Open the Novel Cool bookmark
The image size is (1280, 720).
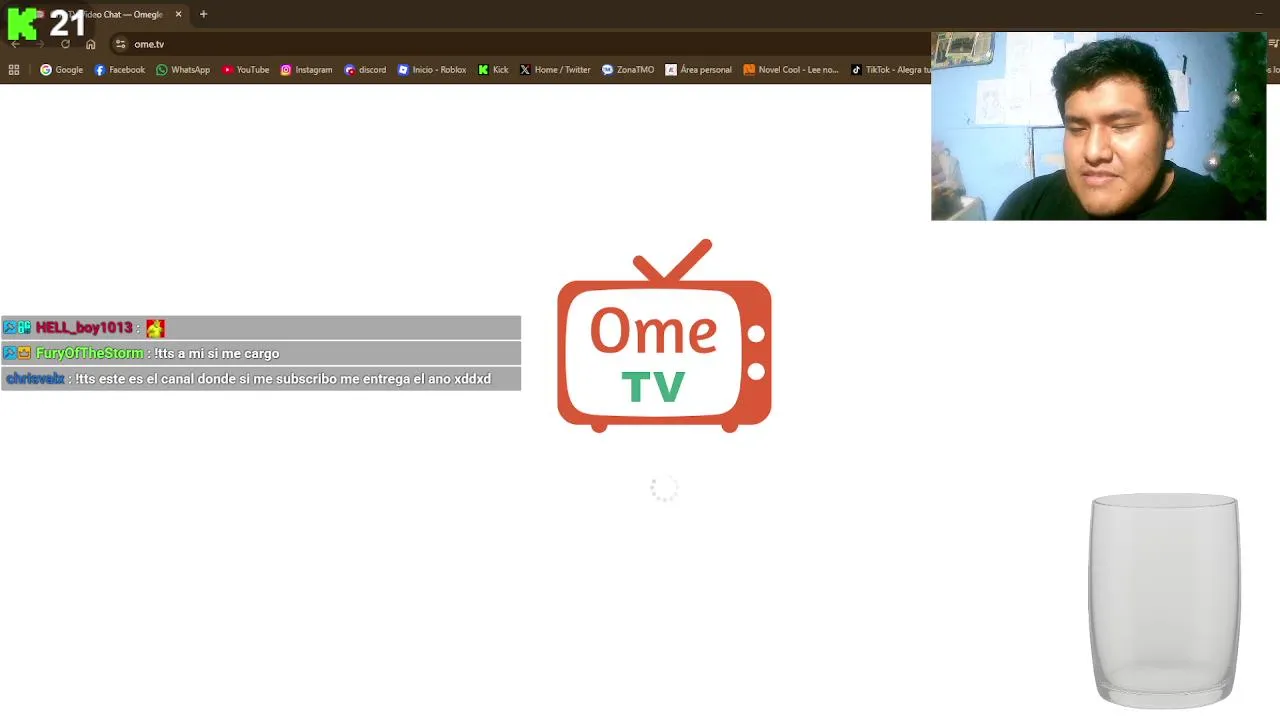click(790, 70)
